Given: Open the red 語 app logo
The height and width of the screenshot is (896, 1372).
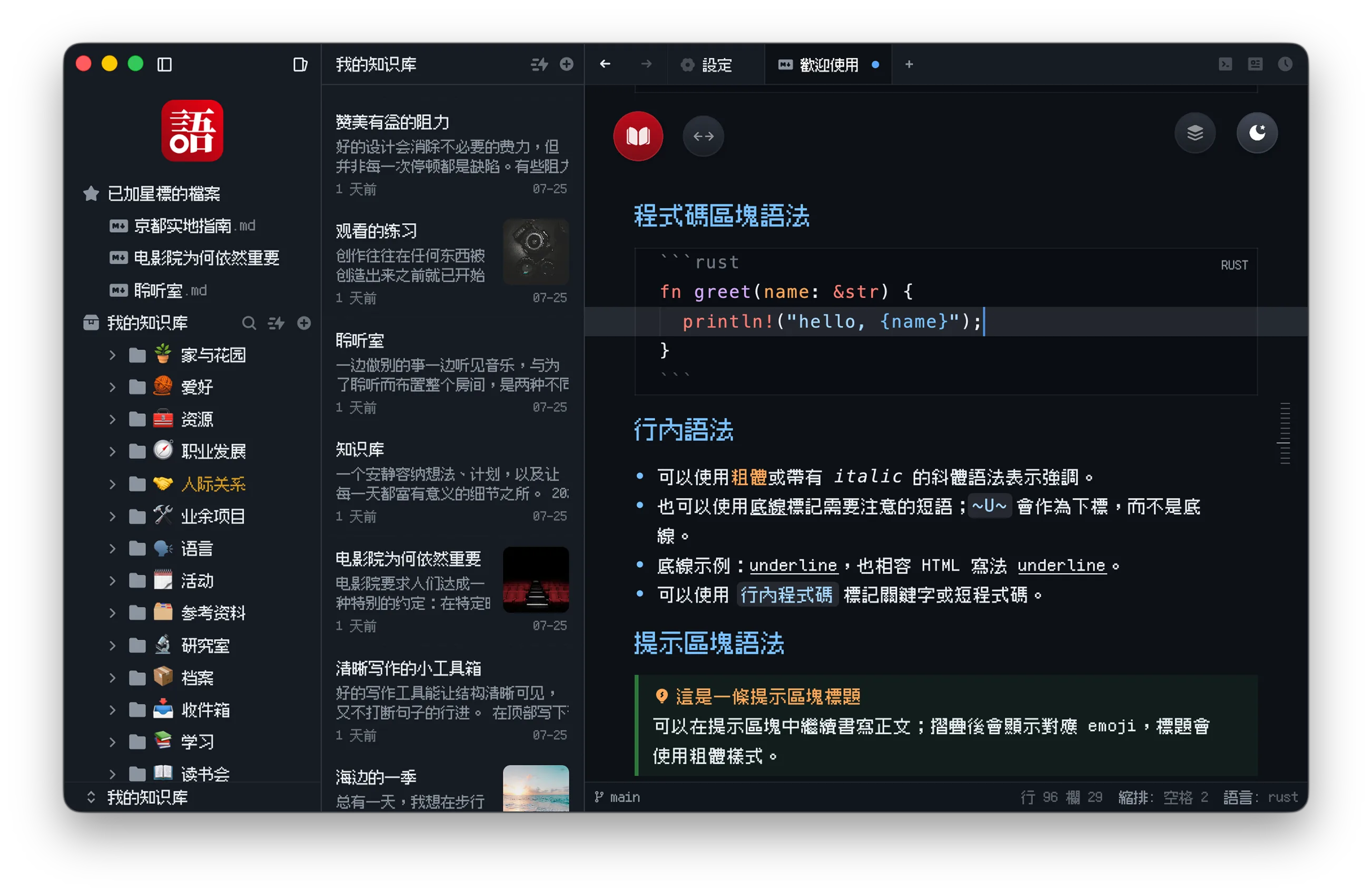Looking at the screenshot, I should tap(192, 131).
